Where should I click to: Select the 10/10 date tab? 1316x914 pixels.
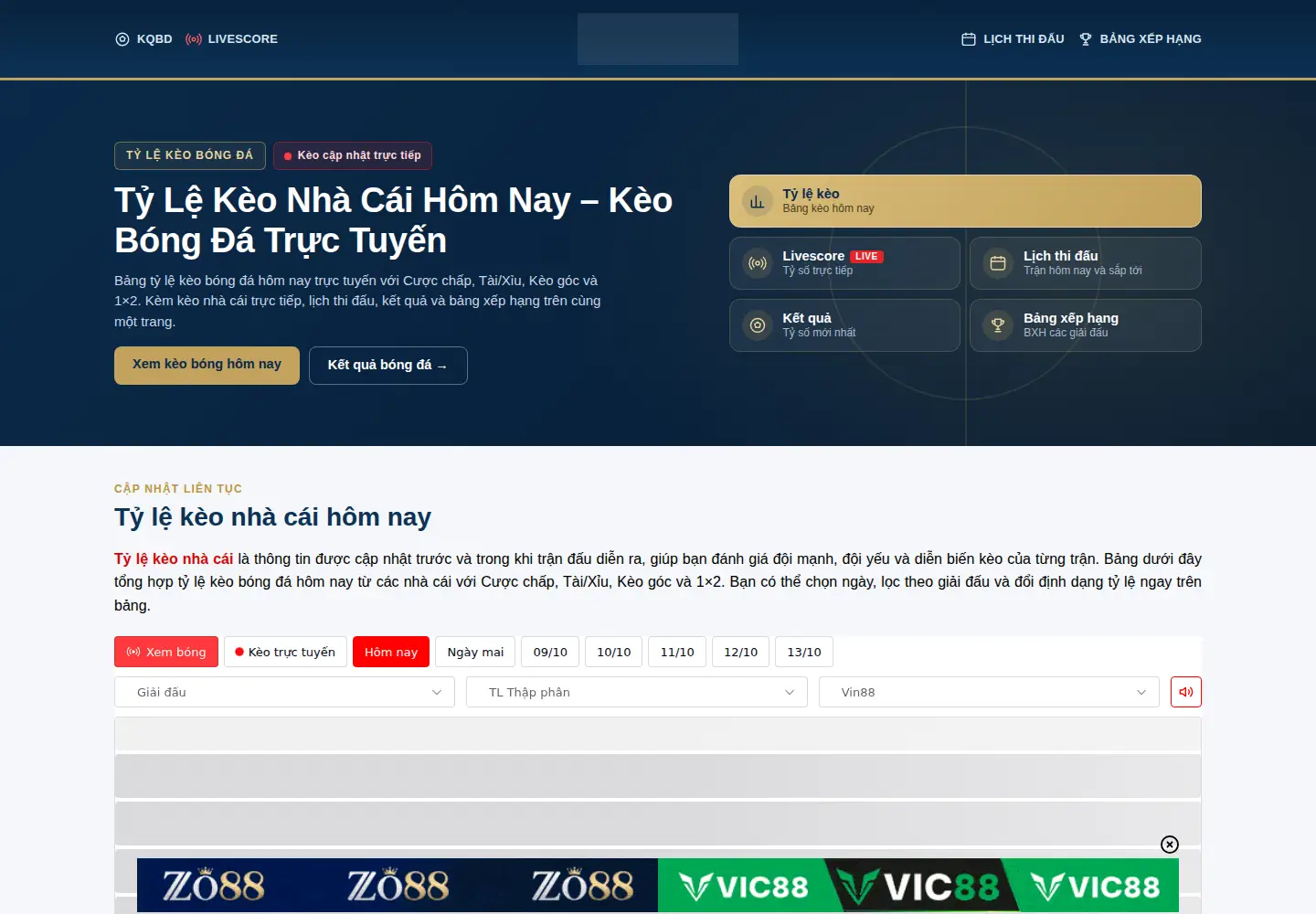point(614,652)
